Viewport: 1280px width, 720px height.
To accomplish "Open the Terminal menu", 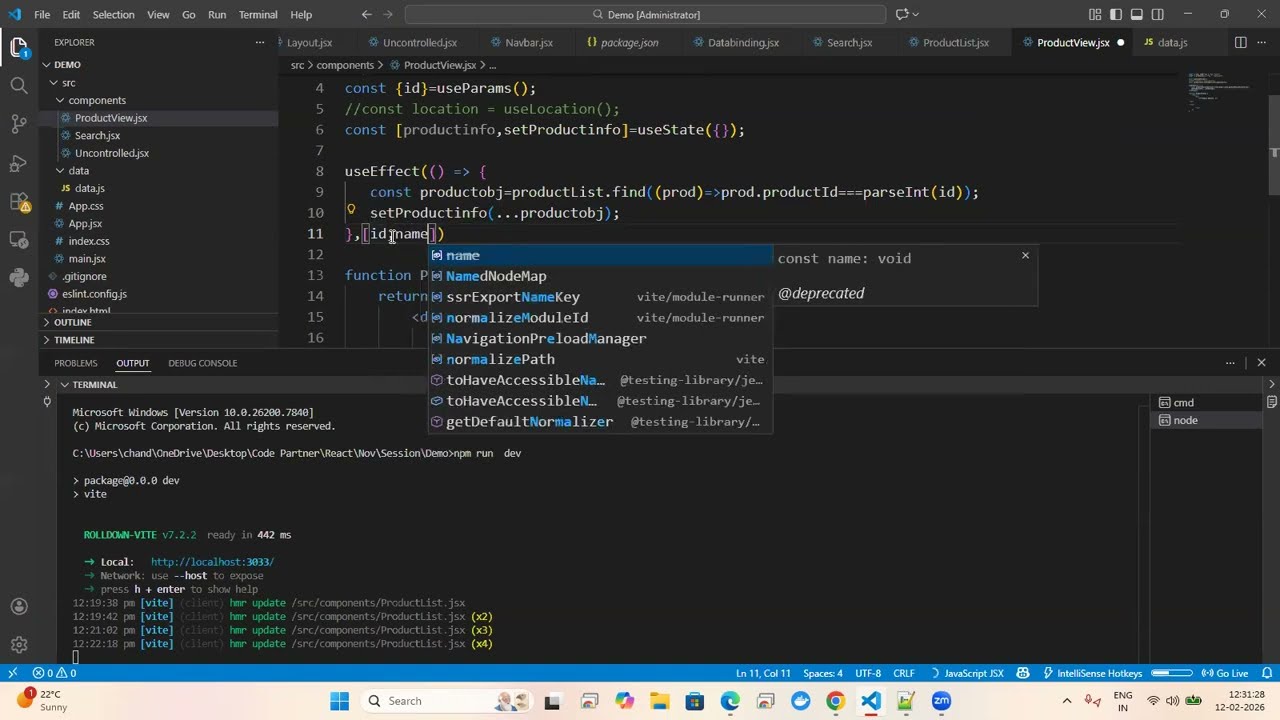I will point(258,14).
